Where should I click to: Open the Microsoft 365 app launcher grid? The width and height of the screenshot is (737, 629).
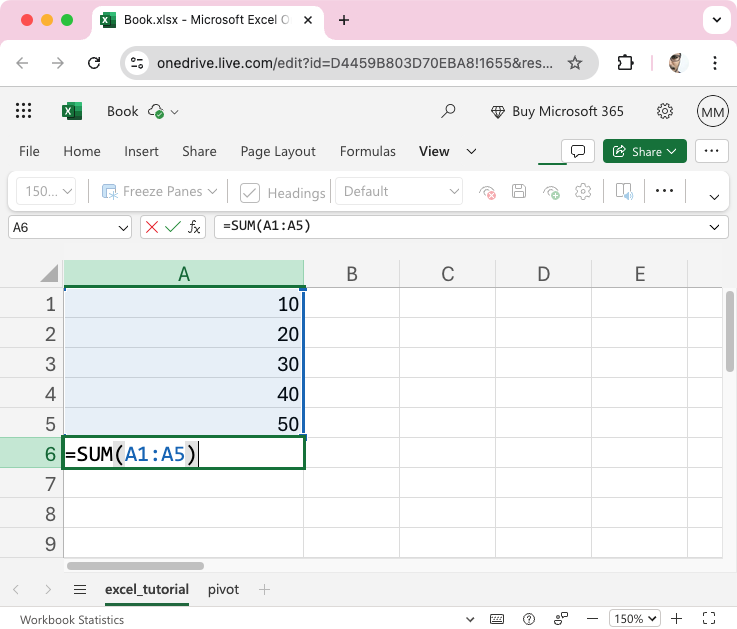coord(24,111)
